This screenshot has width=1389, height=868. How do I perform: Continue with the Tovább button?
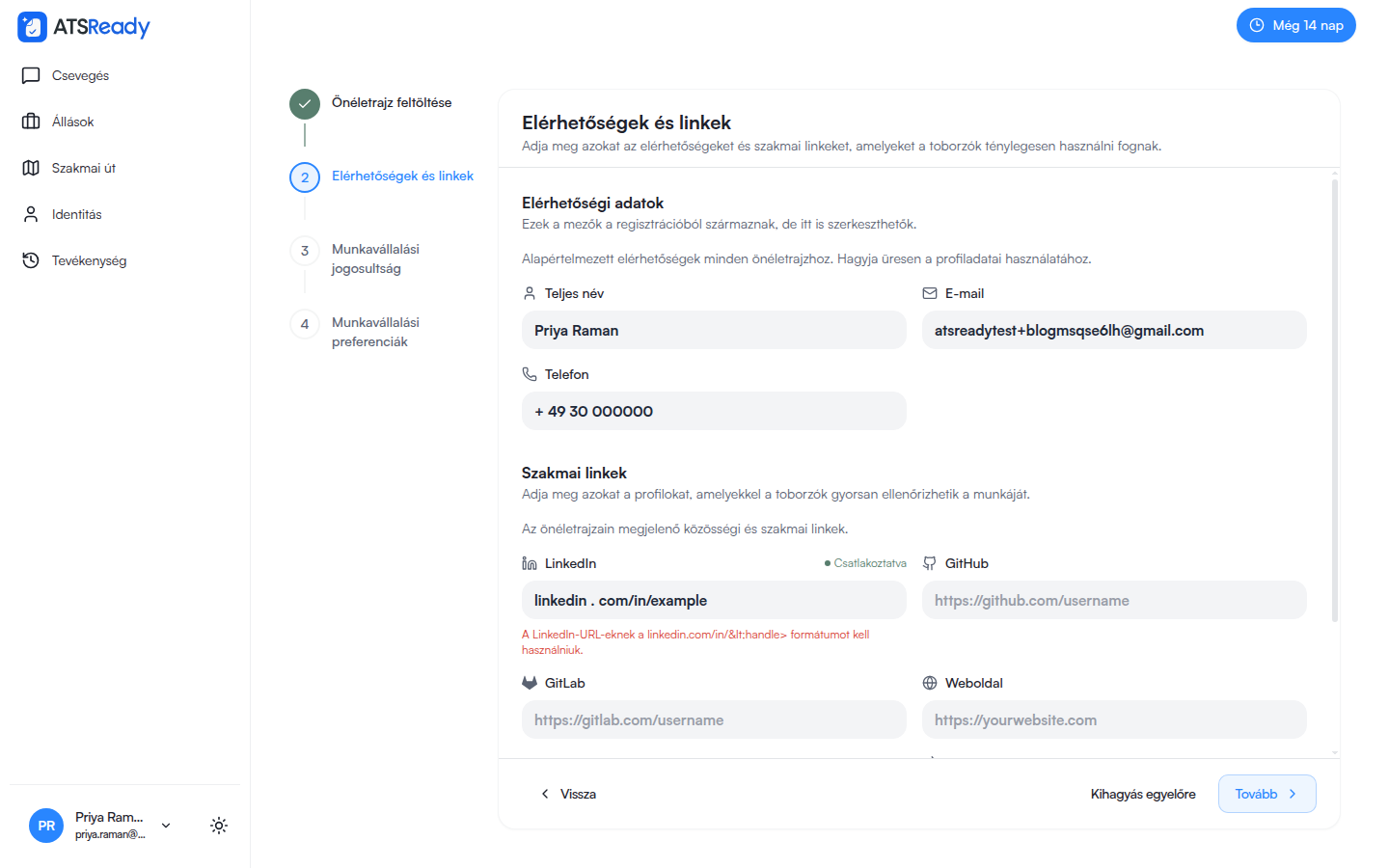point(1267,794)
